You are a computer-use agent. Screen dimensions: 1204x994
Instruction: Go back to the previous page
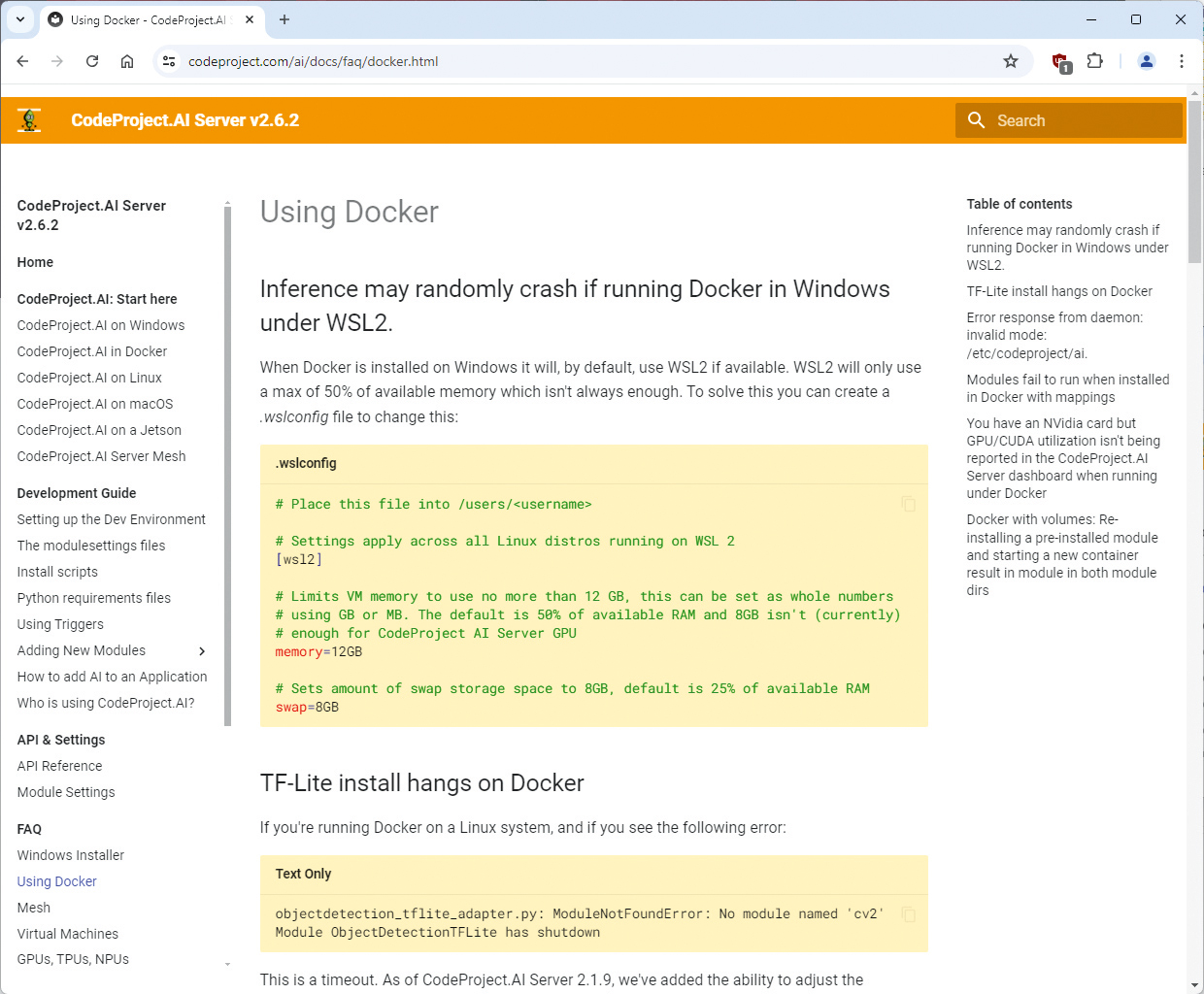(22, 61)
